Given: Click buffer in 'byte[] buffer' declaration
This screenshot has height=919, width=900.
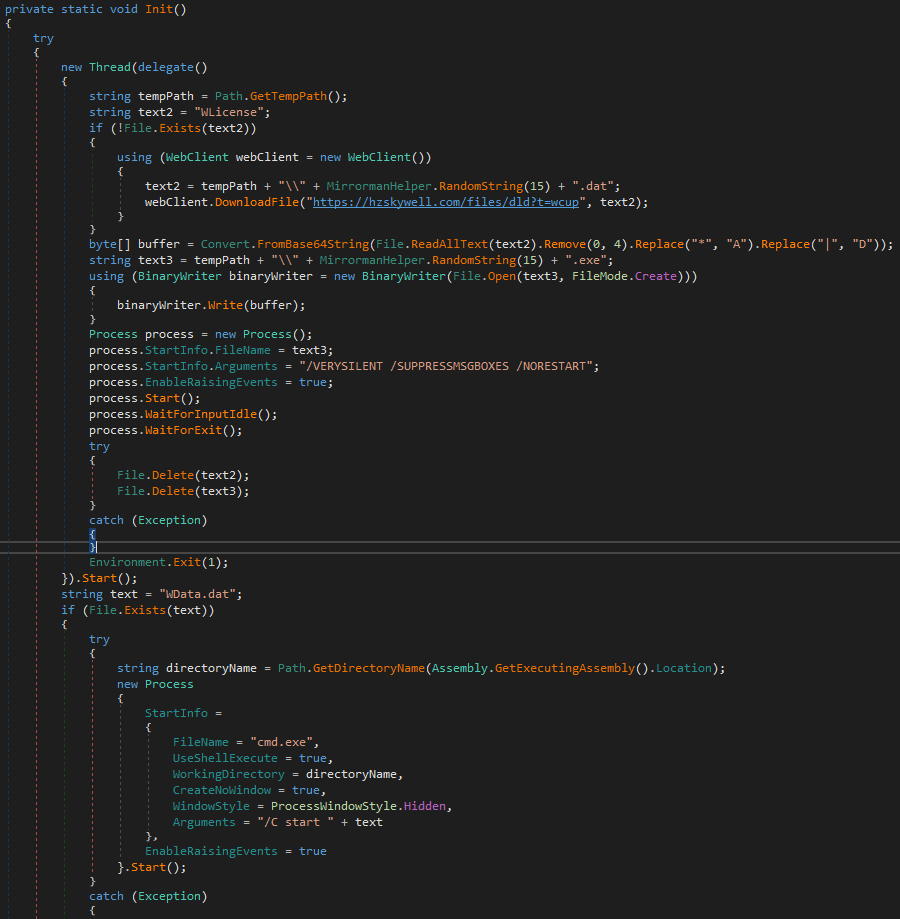Looking at the screenshot, I should point(159,244).
